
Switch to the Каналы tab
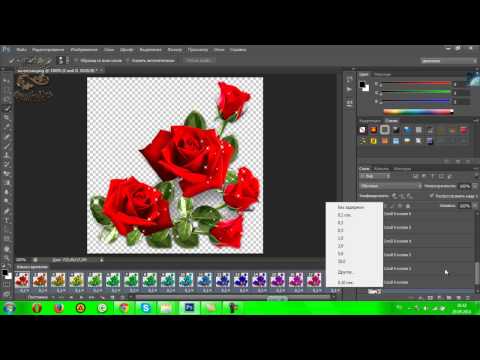pyautogui.click(x=381, y=169)
